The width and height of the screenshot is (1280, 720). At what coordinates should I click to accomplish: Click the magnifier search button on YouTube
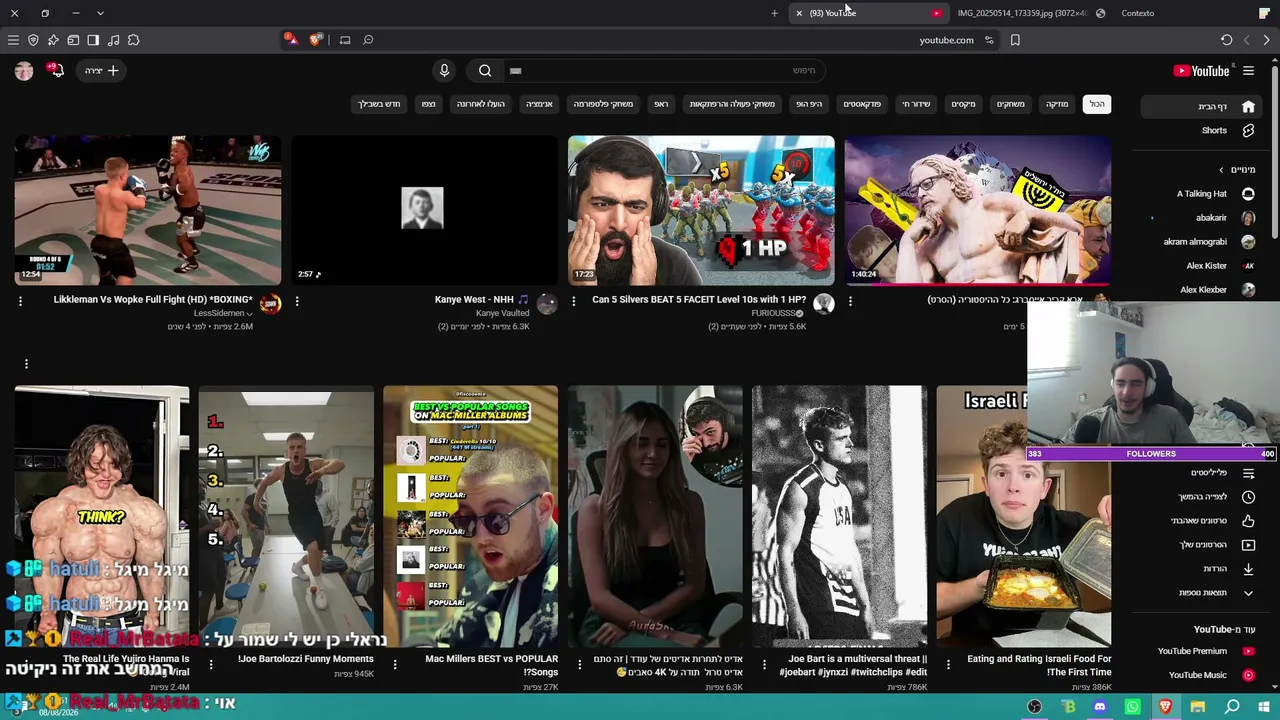click(x=485, y=70)
